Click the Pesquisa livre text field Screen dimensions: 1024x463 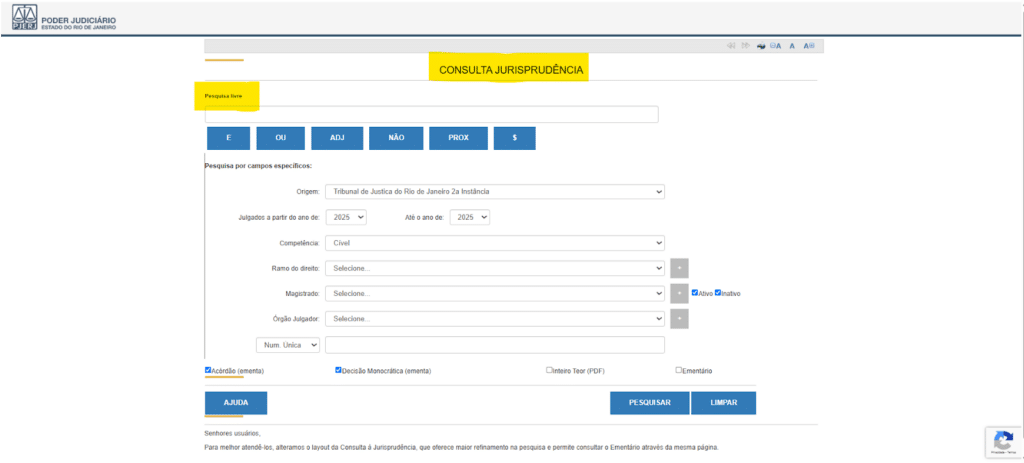coord(431,114)
